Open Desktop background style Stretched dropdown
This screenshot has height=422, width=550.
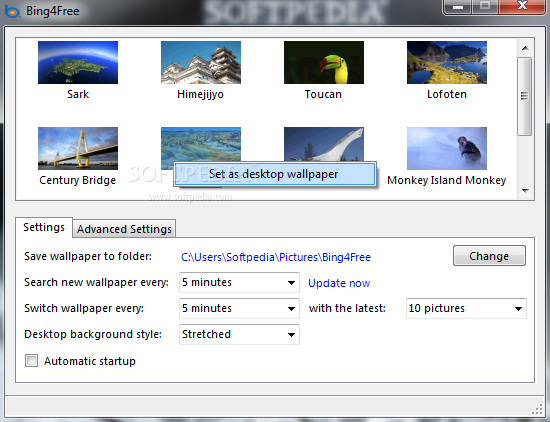point(239,334)
